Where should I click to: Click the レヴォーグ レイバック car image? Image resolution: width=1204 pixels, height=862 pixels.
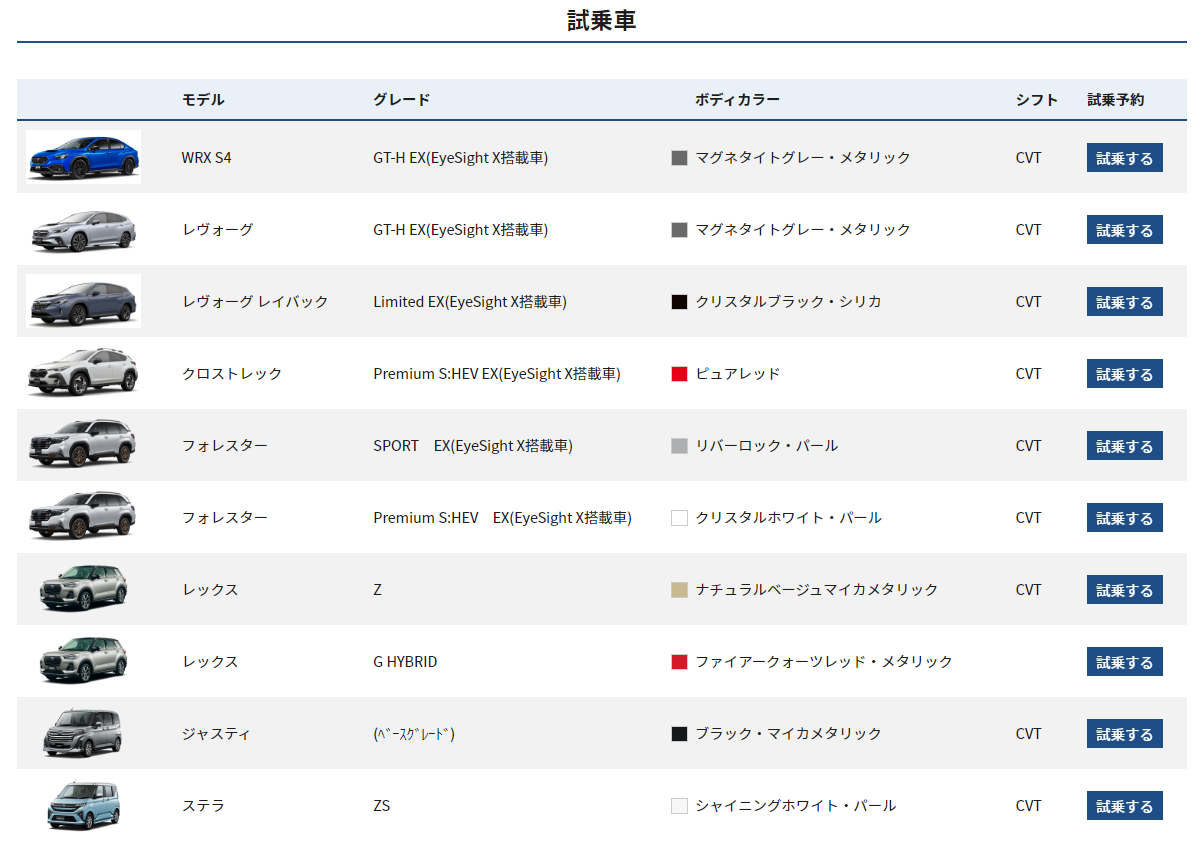point(83,301)
